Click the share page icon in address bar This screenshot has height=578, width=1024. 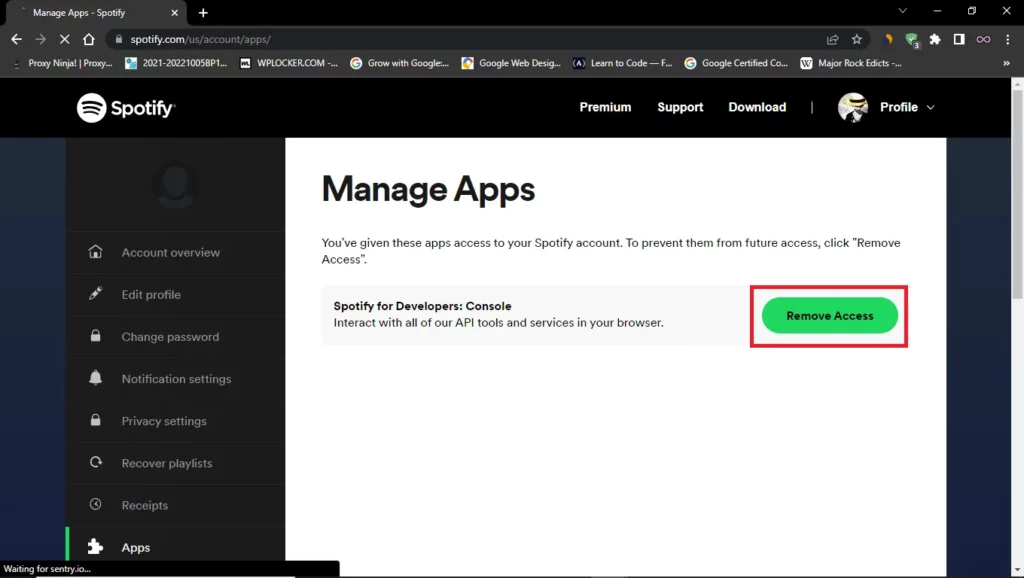coord(833,39)
